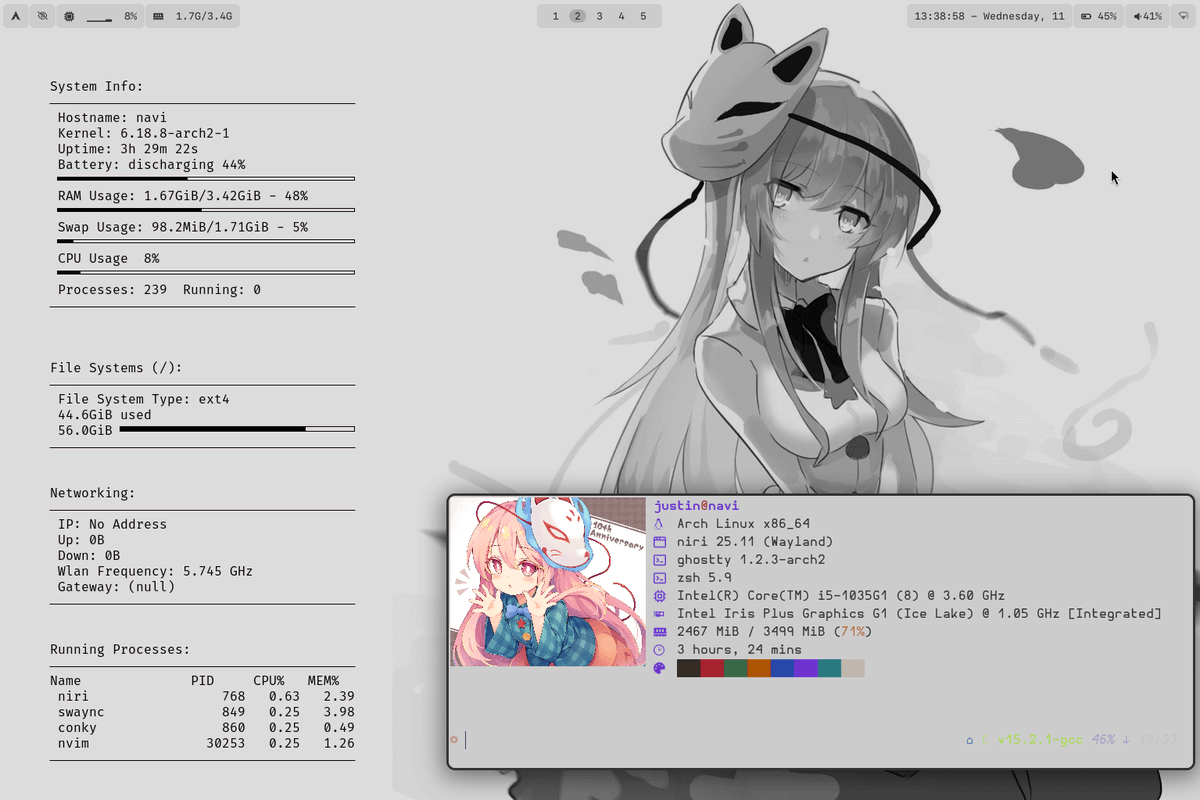The width and height of the screenshot is (1200, 800).
Task: Select the purple color block in the terminal palette
Action: pyautogui.click(x=806, y=668)
